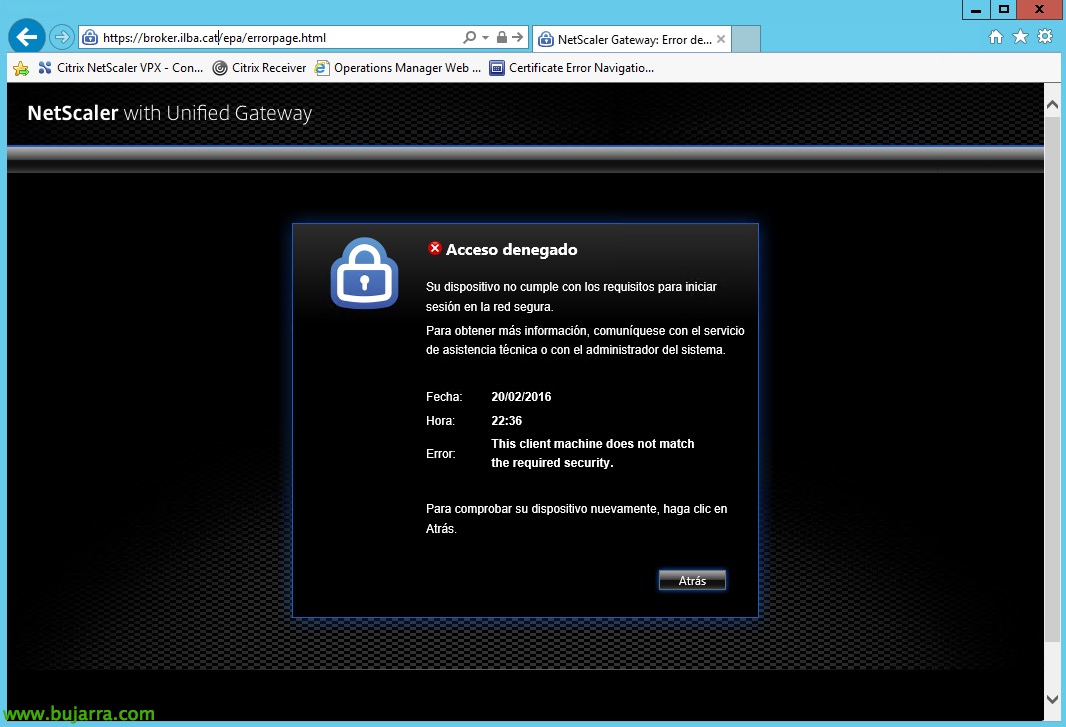Open the Citrix NetScaler VPX bookmark
This screenshot has height=727, width=1066.
[x=120, y=68]
